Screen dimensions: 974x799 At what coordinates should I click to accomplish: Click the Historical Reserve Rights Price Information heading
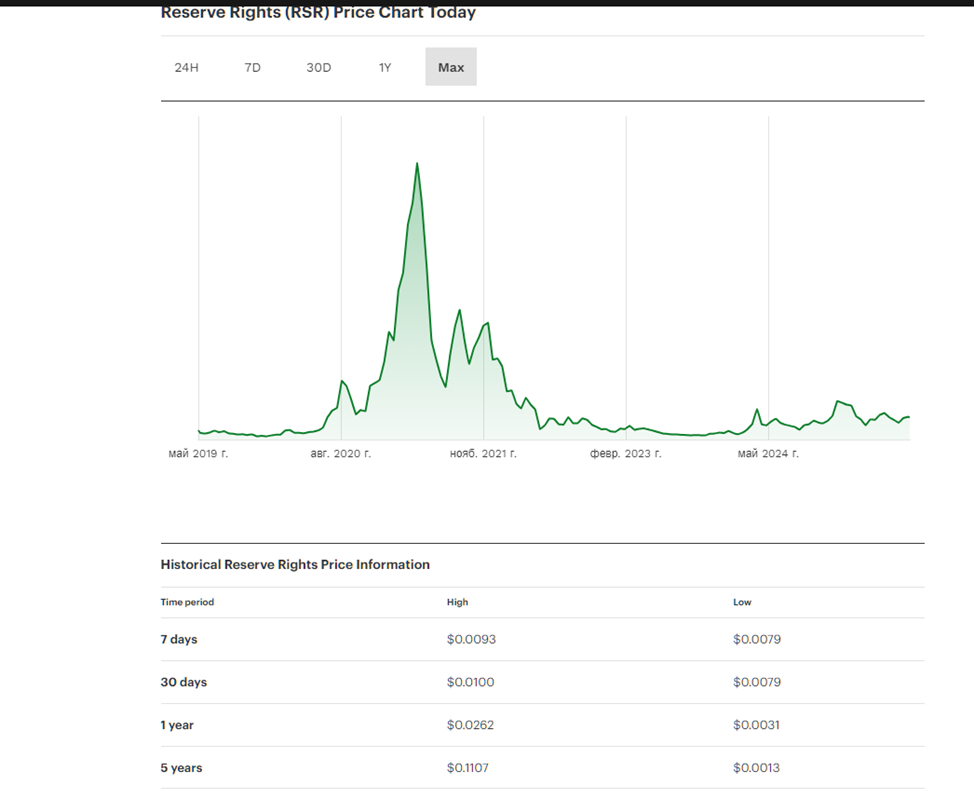295,564
